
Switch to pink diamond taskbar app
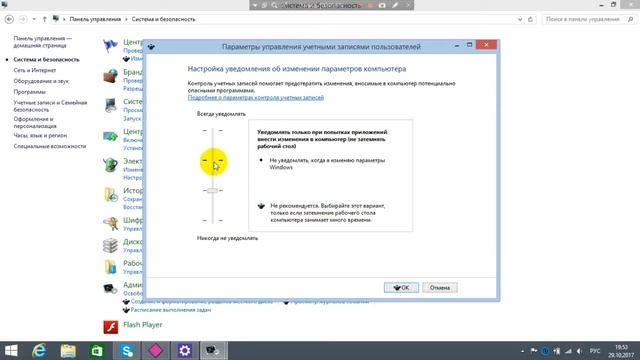(x=156, y=351)
